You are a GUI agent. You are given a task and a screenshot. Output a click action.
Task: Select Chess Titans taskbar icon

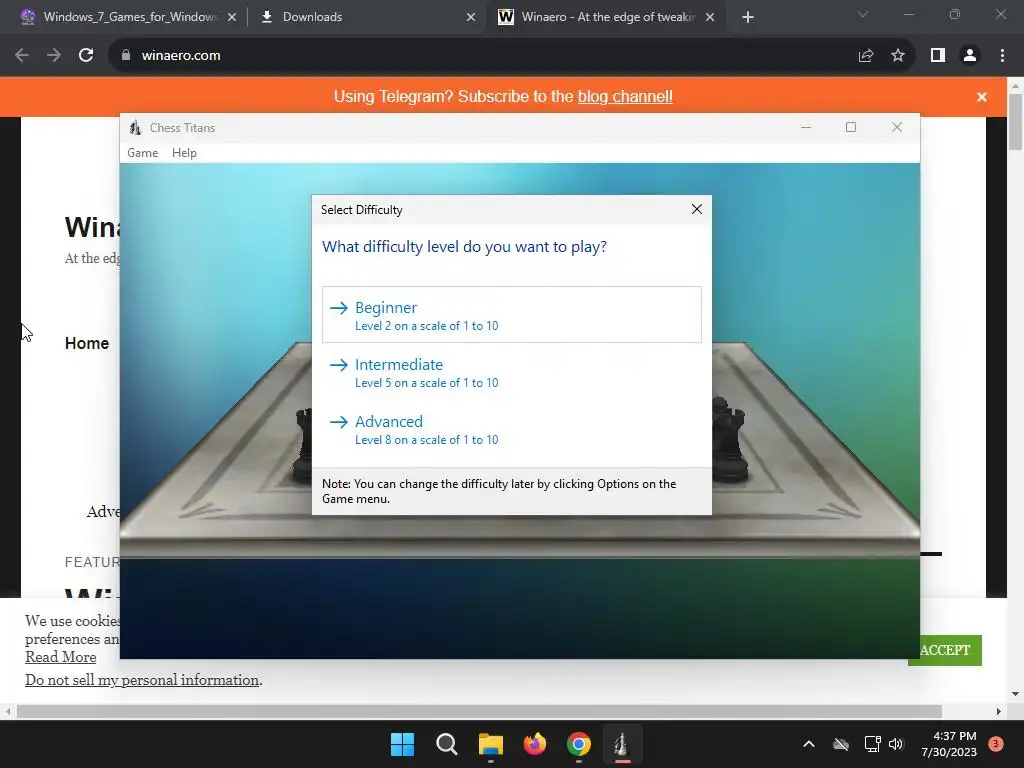click(622, 744)
